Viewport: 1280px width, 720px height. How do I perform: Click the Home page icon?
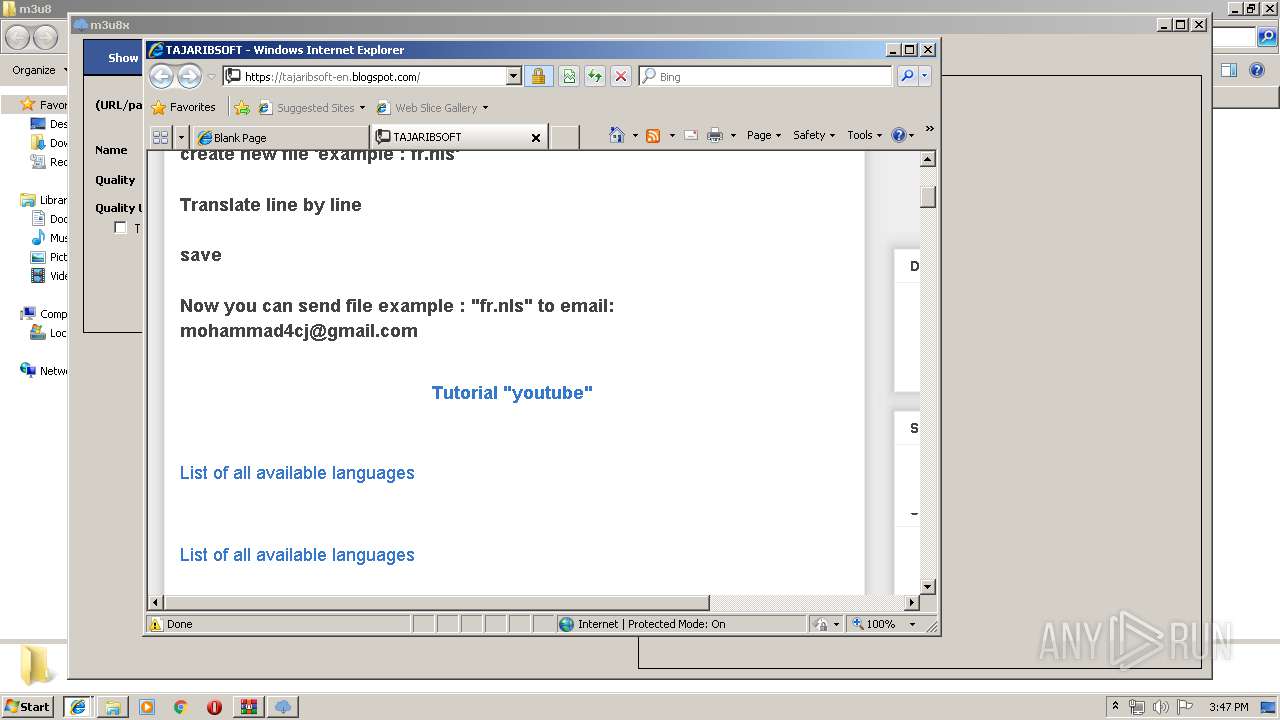pos(617,135)
